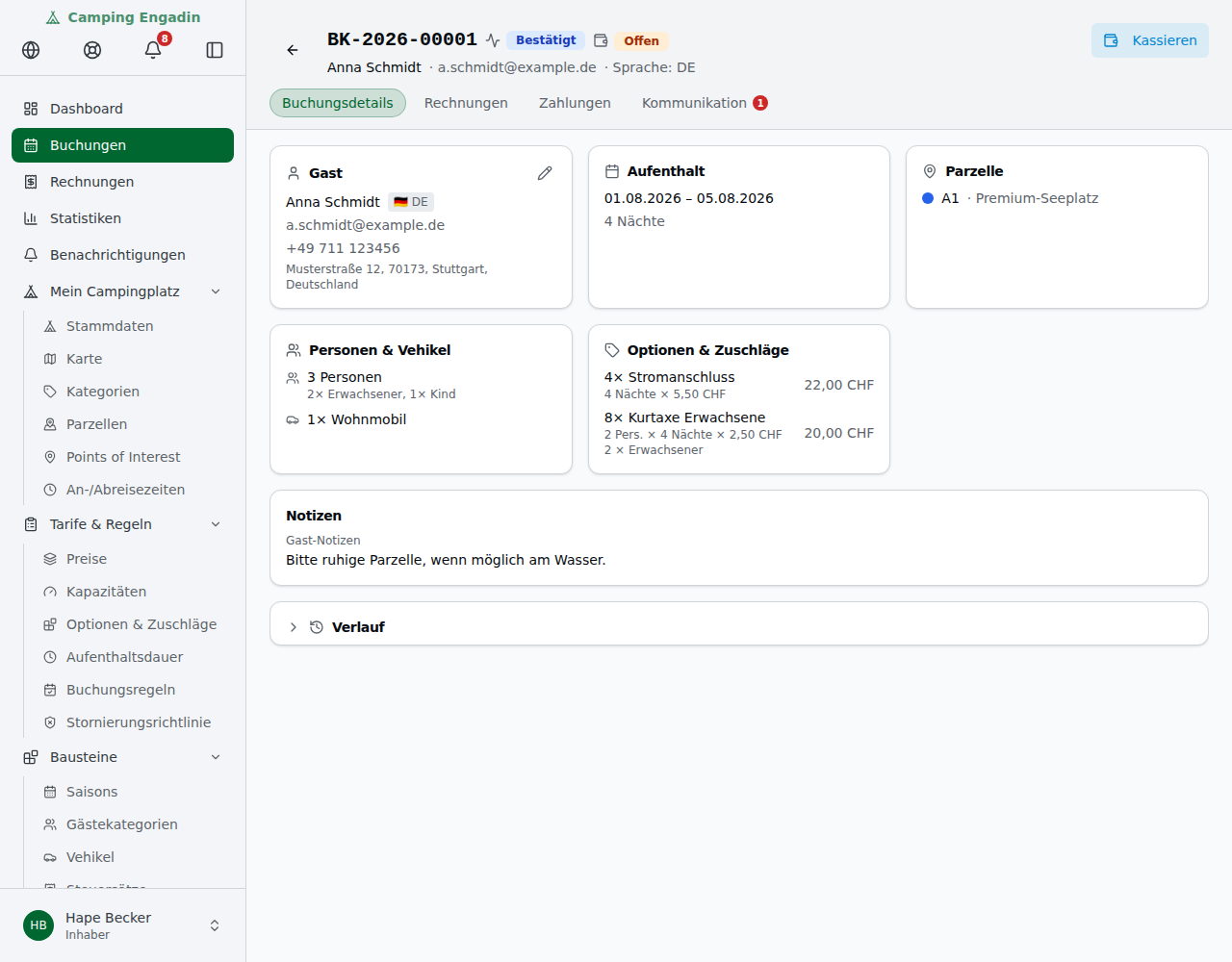Open Dashboard in the sidebar

[122, 109]
